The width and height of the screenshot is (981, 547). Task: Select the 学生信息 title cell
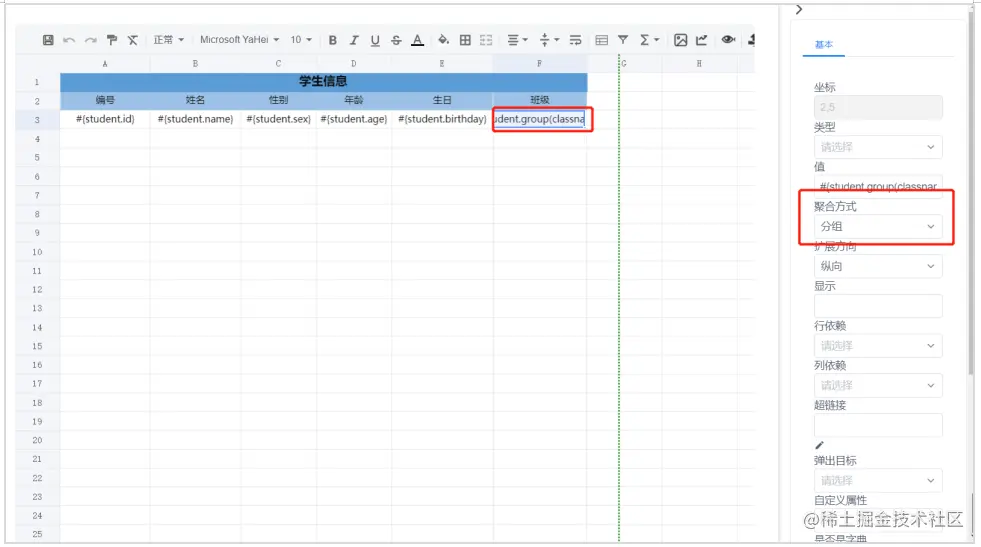pyautogui.click(x=323, y=81)
